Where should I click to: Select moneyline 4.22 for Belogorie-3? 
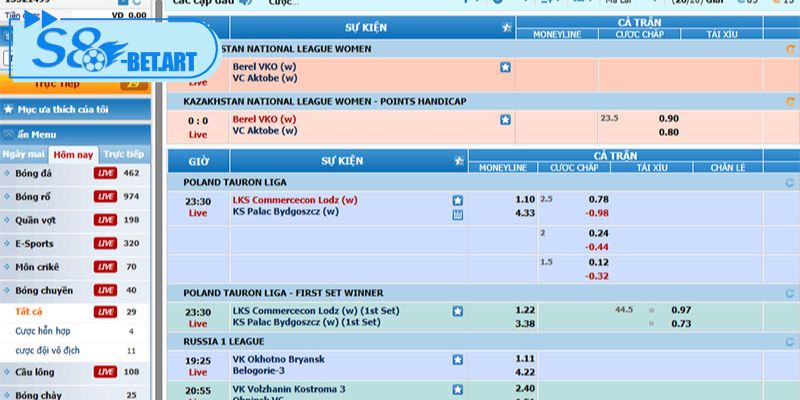[525, 372]
